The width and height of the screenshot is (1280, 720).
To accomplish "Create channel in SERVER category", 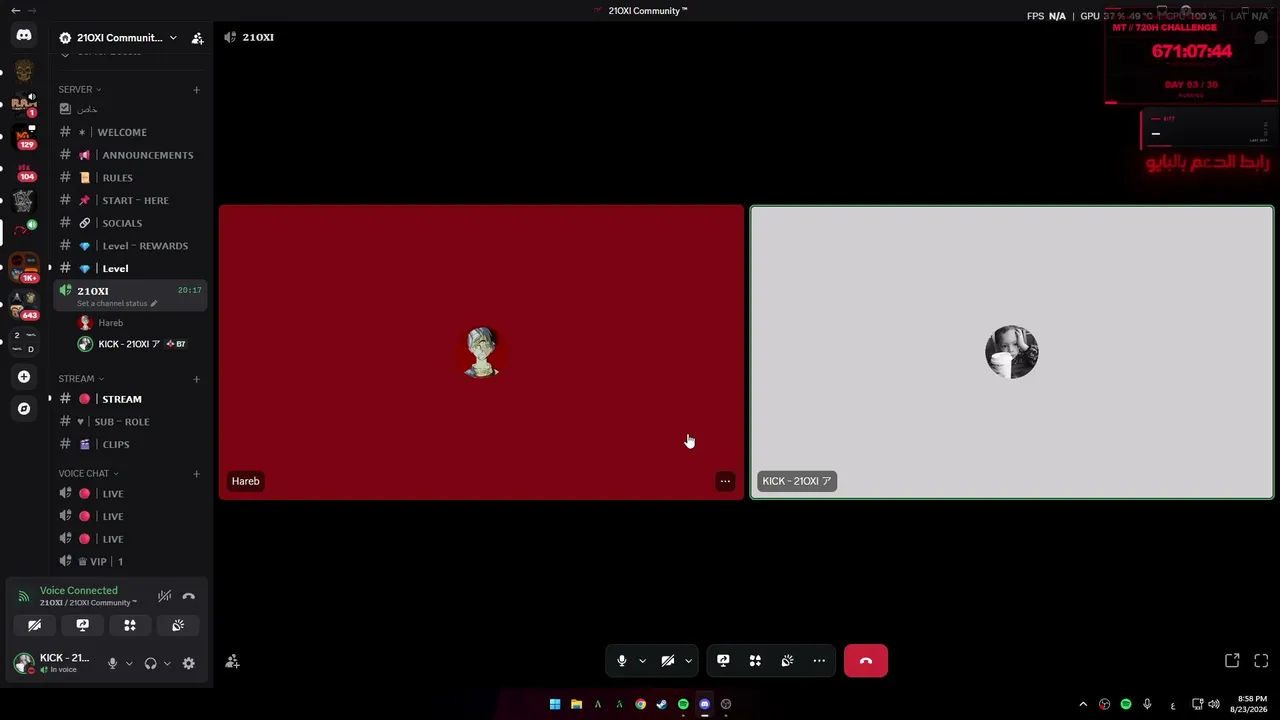I will click(196, 90).
